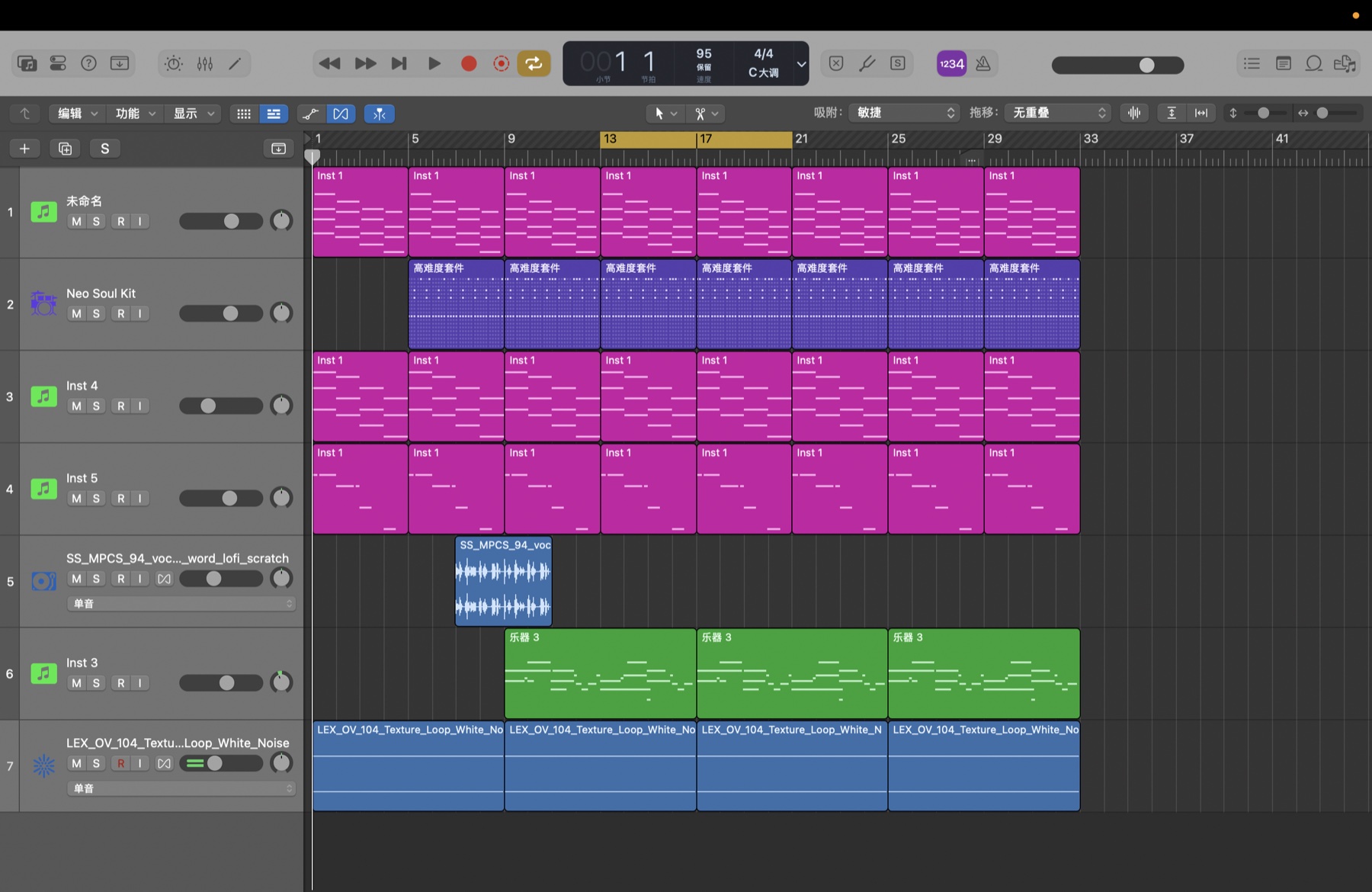Viewport: 1372px width, 892px height.
Task: Open the 编辑 menu
Action: pos(78,114)
